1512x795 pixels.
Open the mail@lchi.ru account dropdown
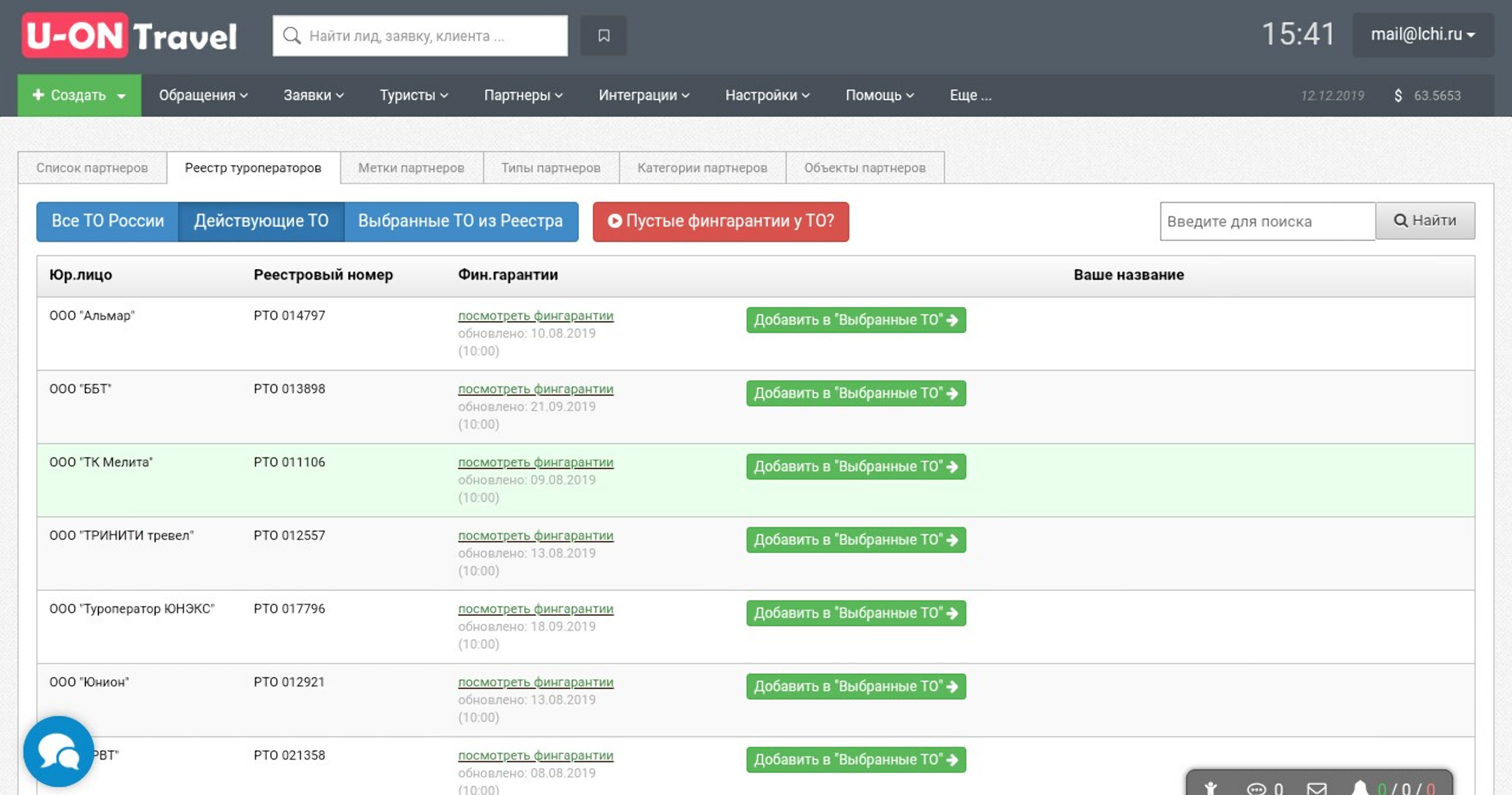pos(1422,35)
